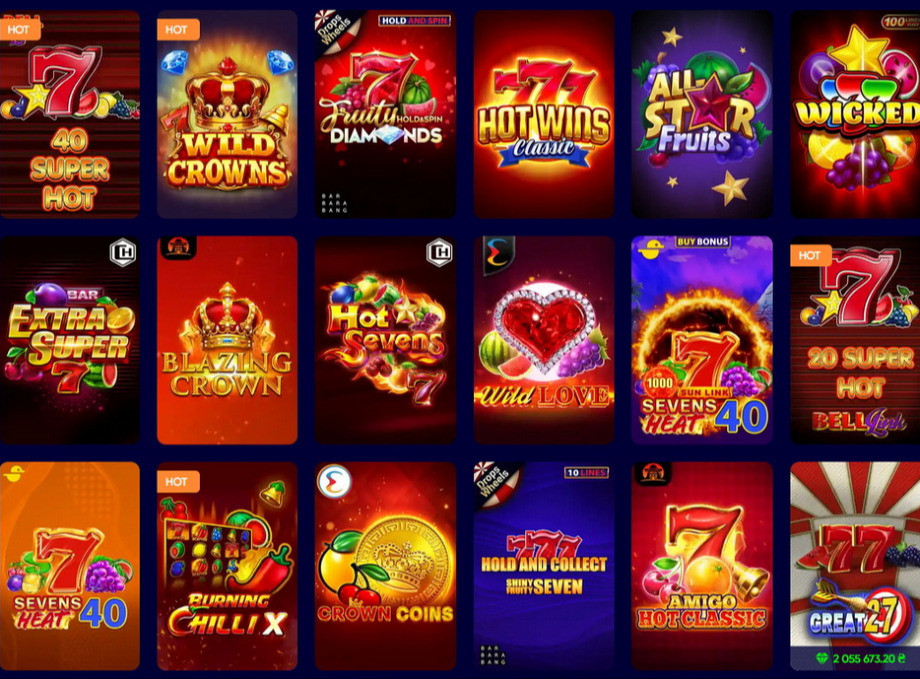Click yellow hat provider icon on orange Sevens Heat 40
Viewport: 920px width, 679px height.
click(x=13, y=473)
